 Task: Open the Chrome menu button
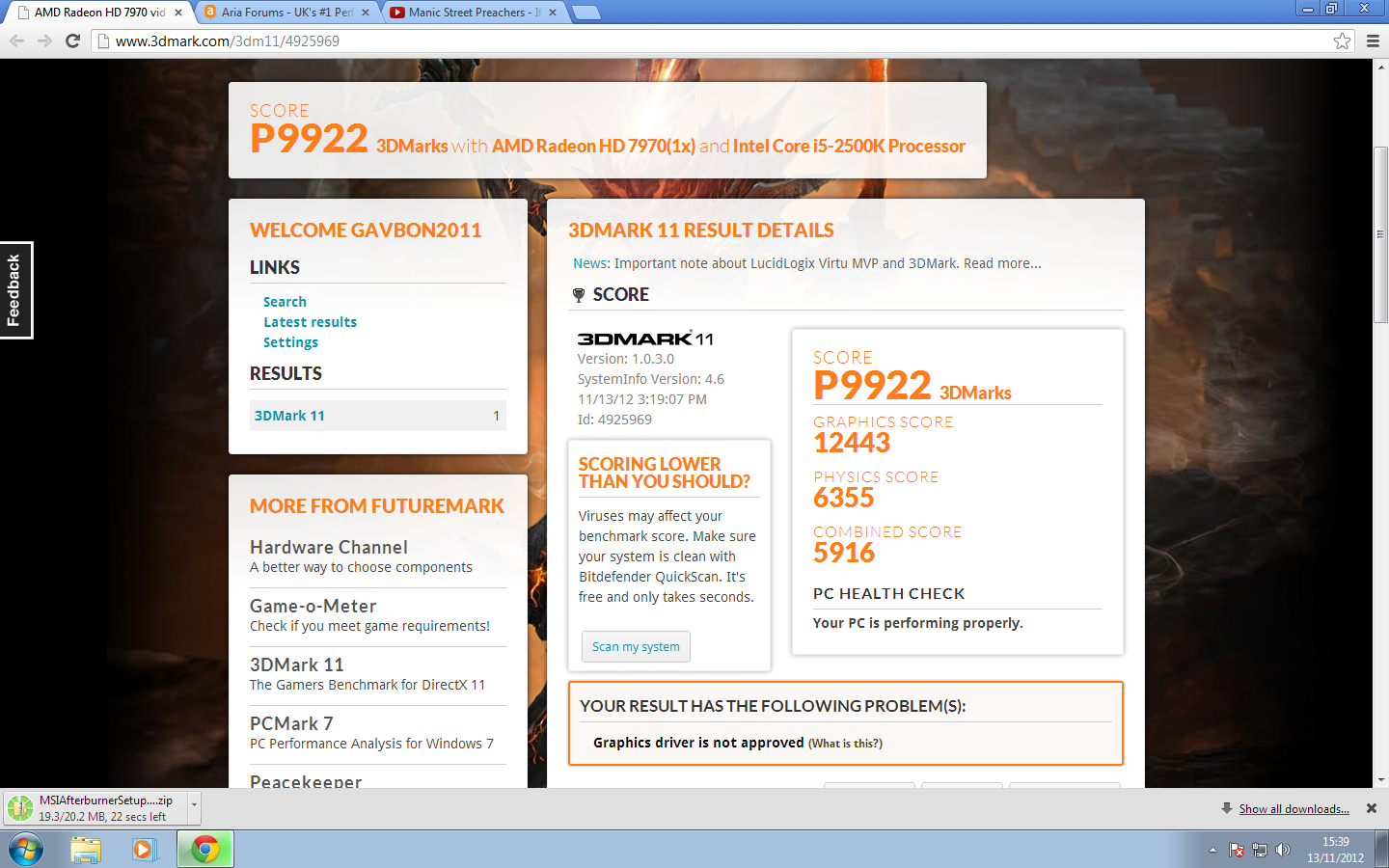[x=1373, y=41]
